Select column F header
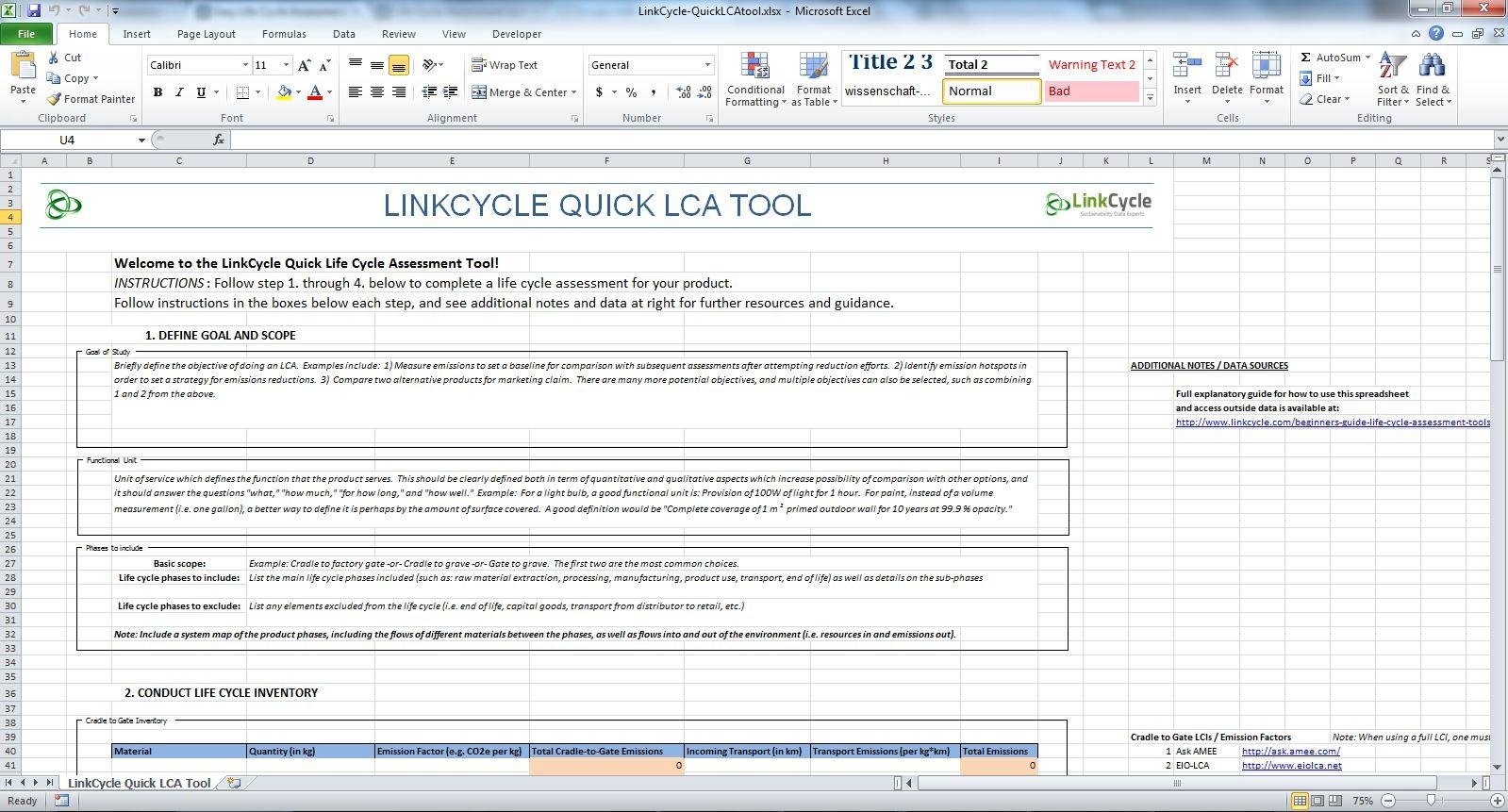1508x812 pixels. coord(606,160)
